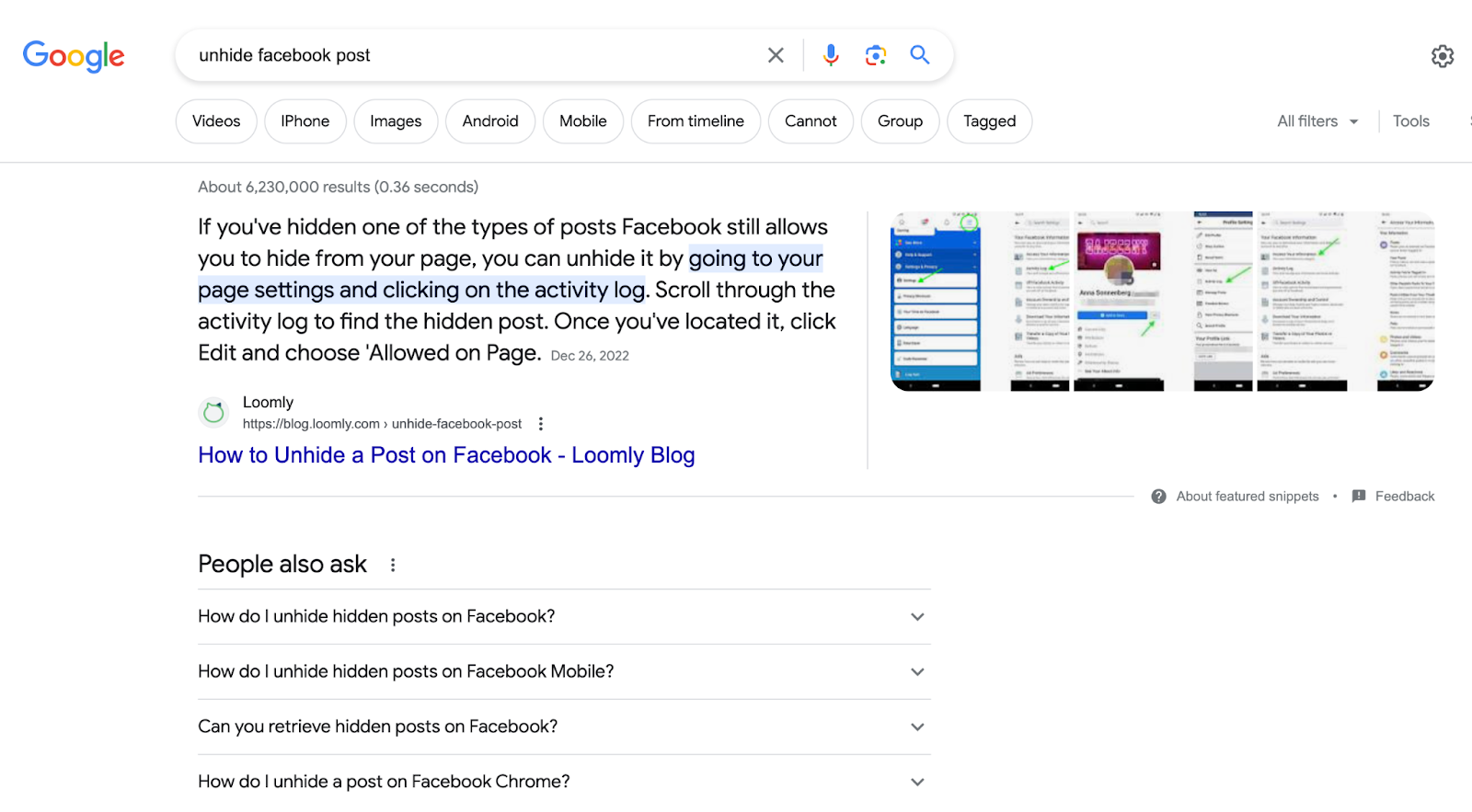Select the IPhone filter chip

305,121
